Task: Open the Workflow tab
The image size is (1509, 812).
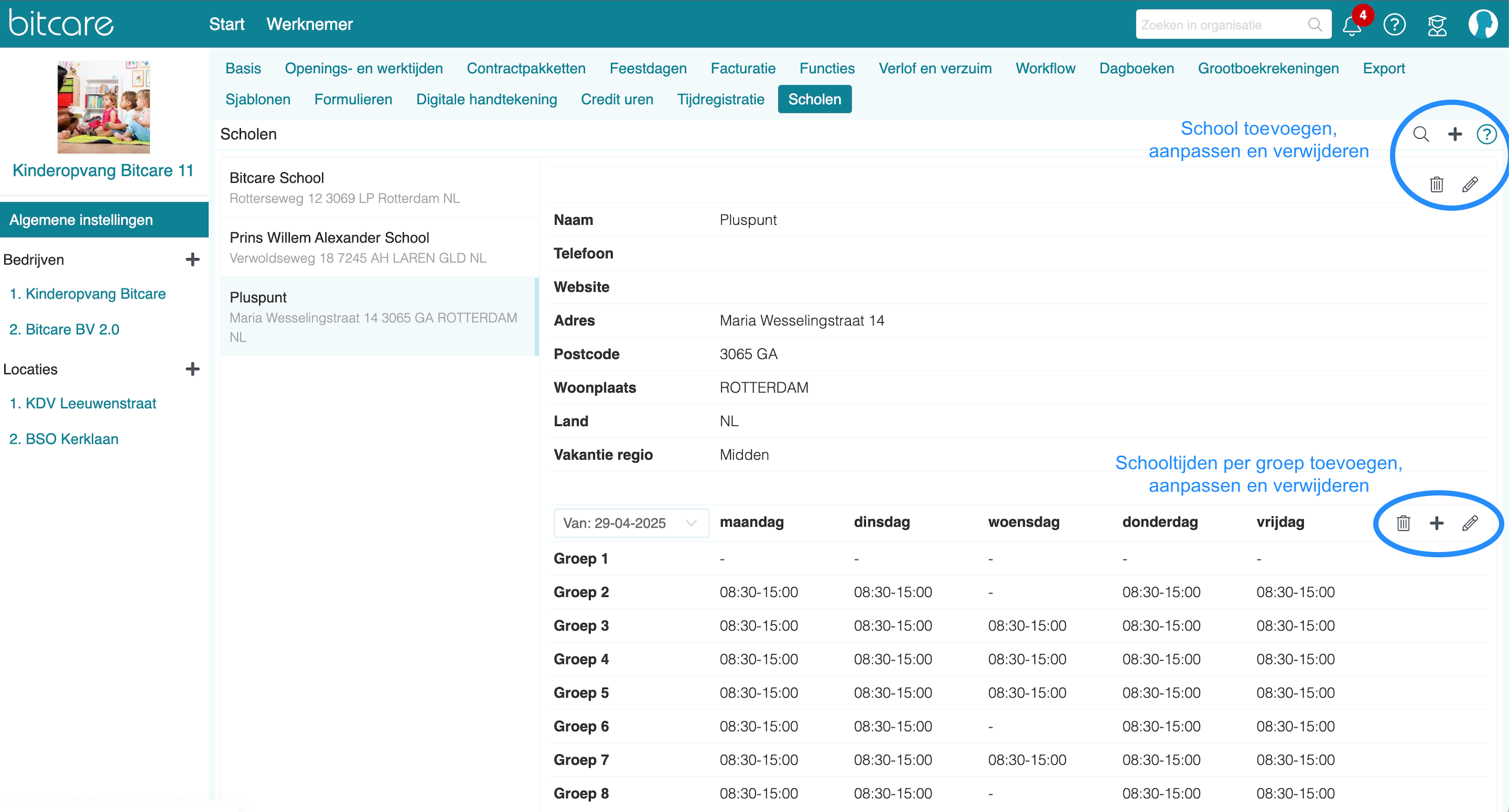Action: 1045,68
